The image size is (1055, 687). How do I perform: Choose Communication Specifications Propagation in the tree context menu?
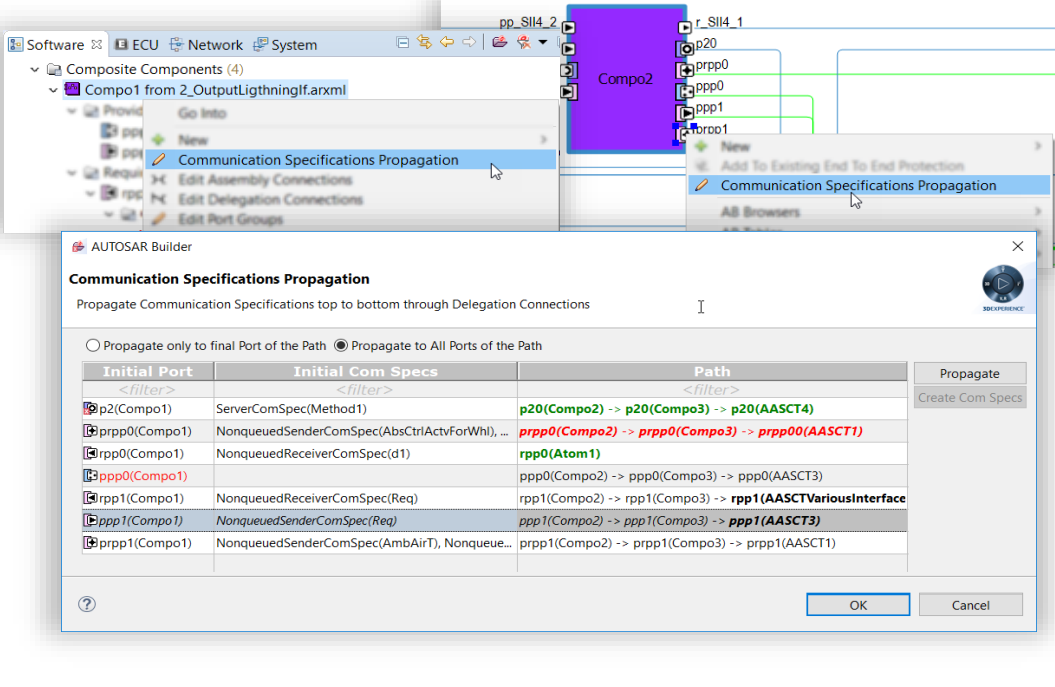(x=351, y=160)
